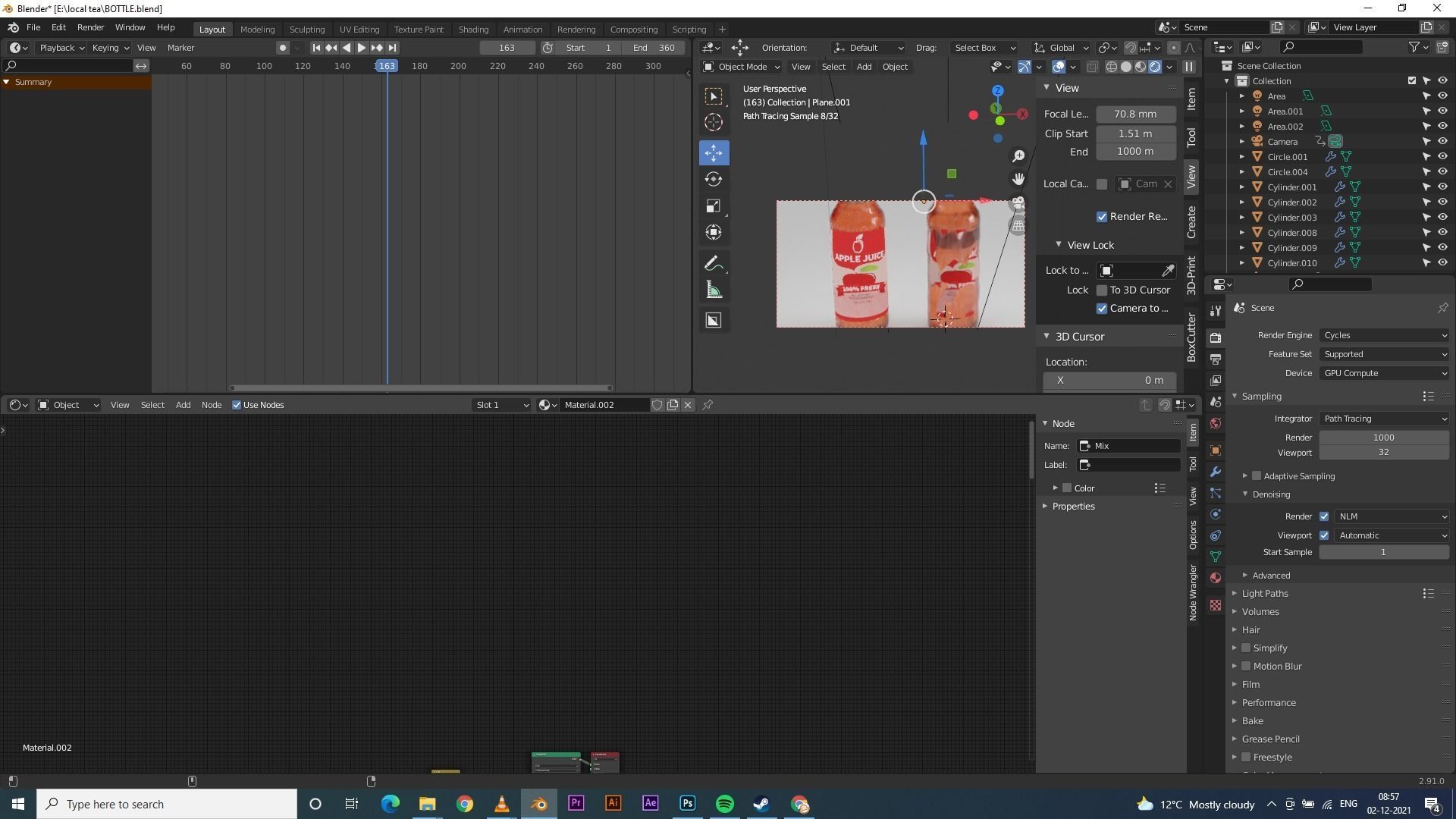
Task: Switch to the Shading workspace tab
Action: pyautogui.click(x=473, y=30)
